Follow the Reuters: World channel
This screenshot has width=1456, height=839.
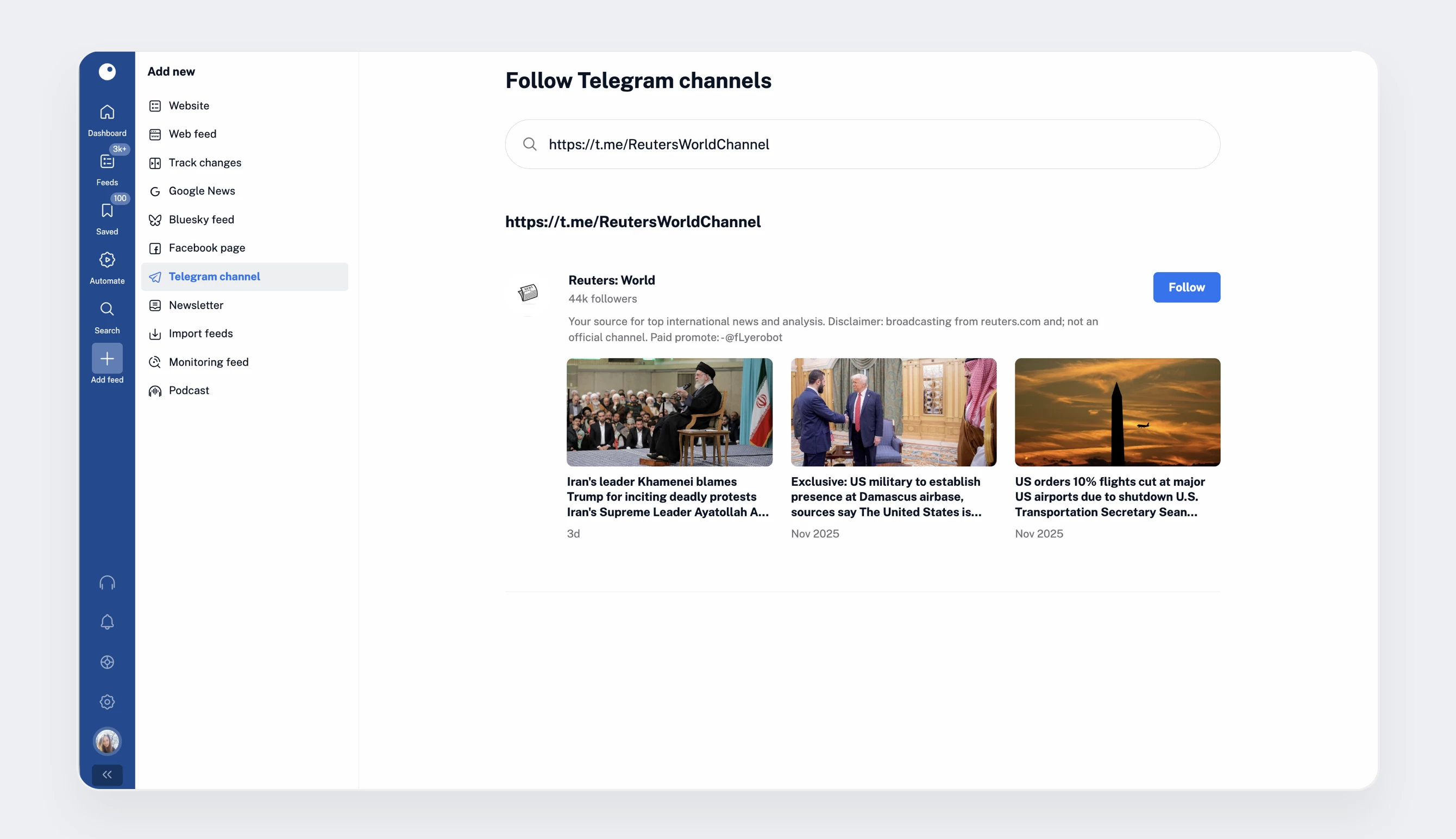[1186, 287]
